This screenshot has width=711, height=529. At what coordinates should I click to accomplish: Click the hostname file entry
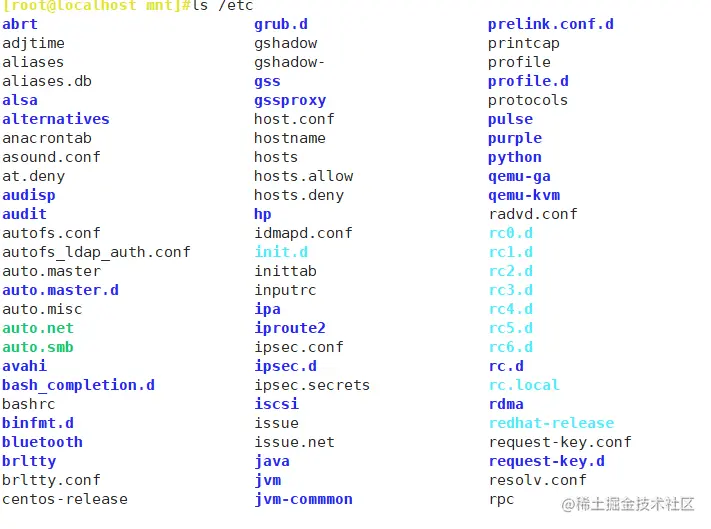[290, 138]
